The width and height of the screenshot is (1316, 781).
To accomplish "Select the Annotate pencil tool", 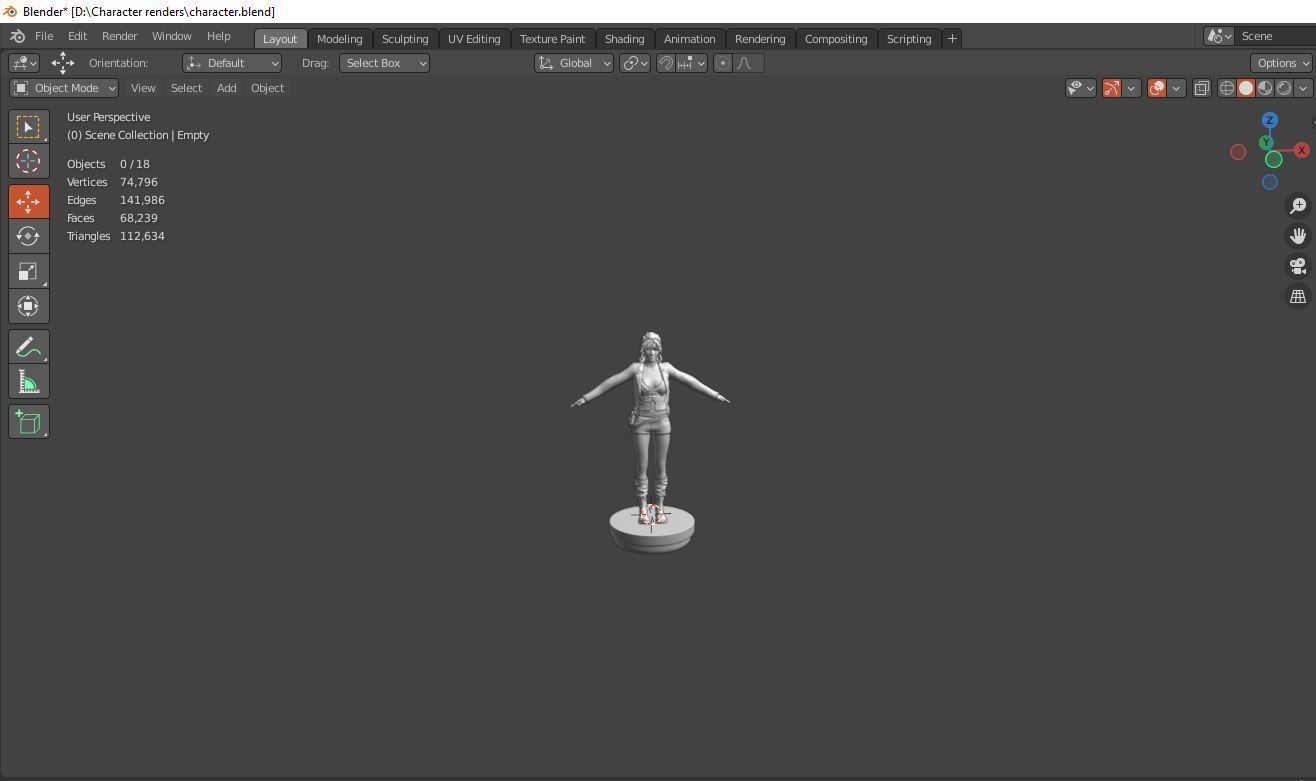I will tap(28, 347).
